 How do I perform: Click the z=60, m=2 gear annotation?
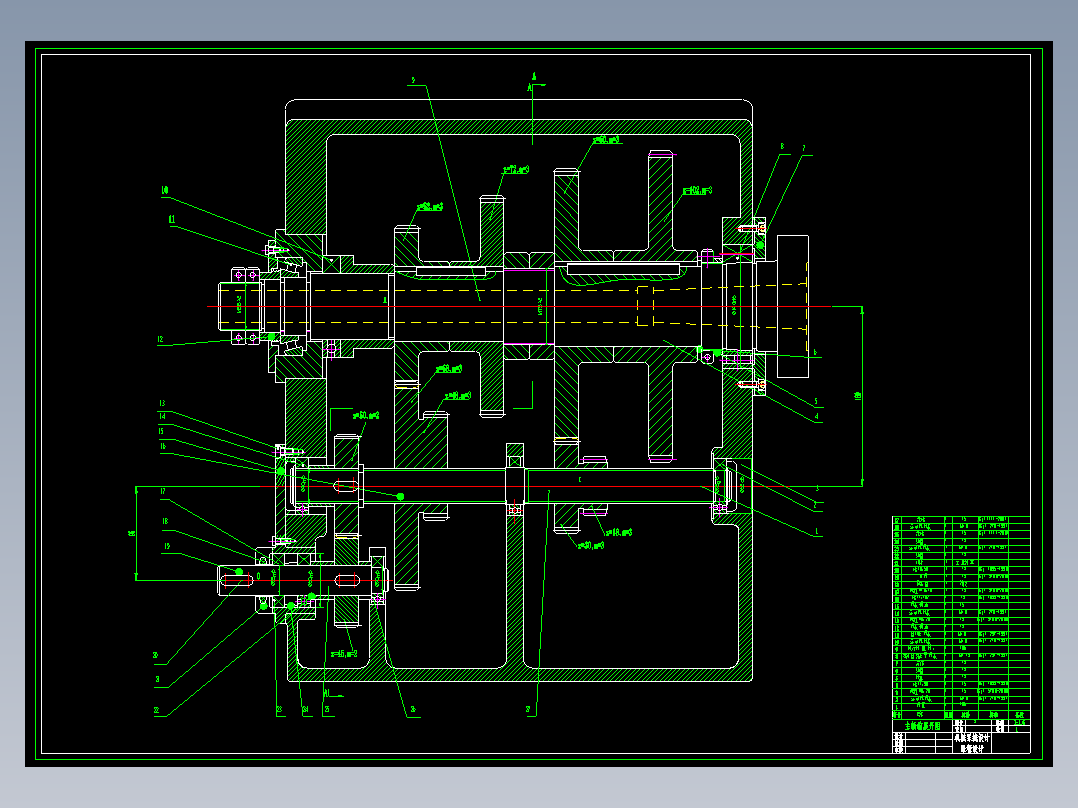point(366,415)
